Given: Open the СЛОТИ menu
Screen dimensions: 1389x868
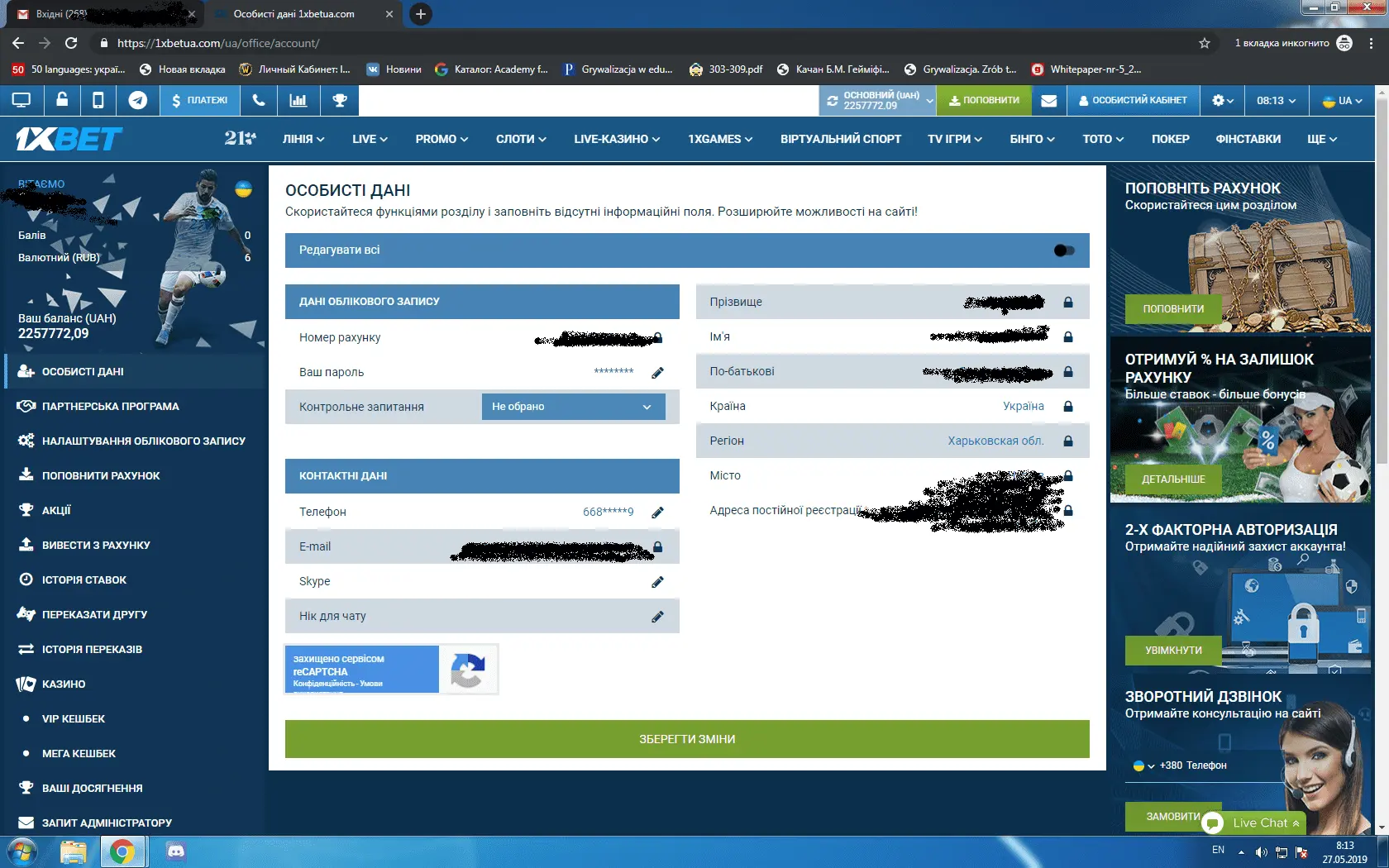Looking at the screenshot, I should tap(521, 139).
